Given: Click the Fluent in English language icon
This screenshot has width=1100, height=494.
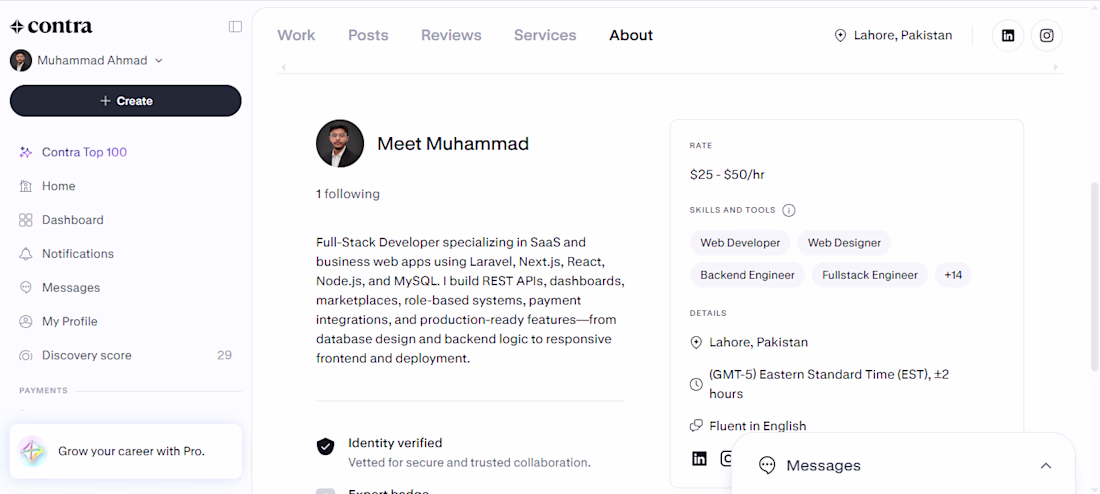Looking at the screenshot, I should click(x=696, y=425).
